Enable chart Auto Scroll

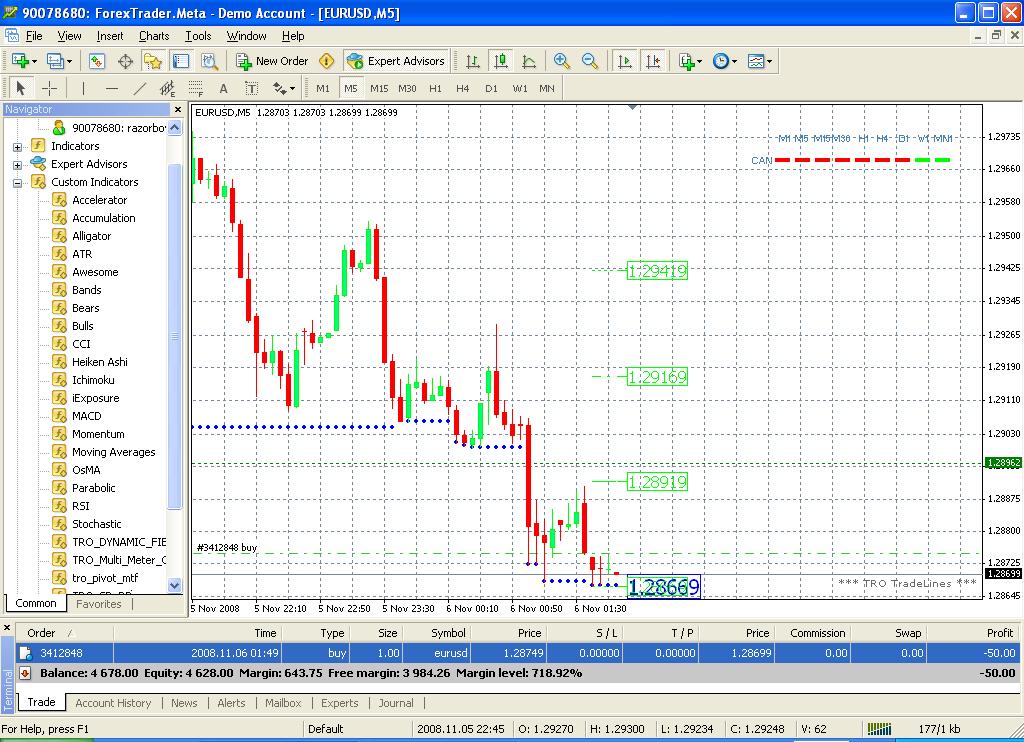pyautogui.click(x=624, y=61)
